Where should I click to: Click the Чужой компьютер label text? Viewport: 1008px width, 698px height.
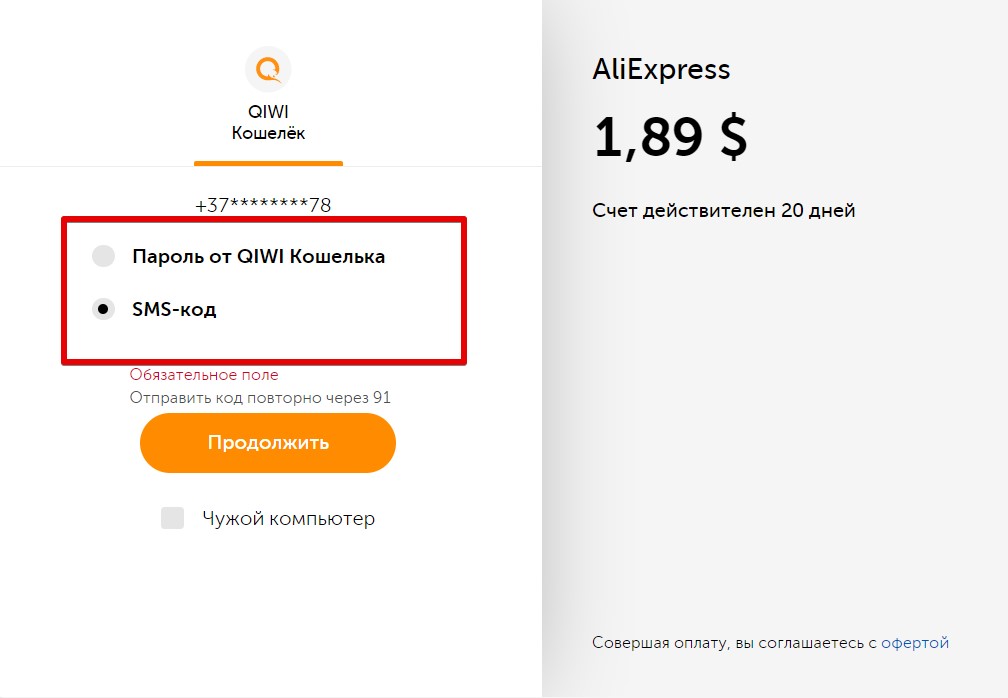coord(289,519)
